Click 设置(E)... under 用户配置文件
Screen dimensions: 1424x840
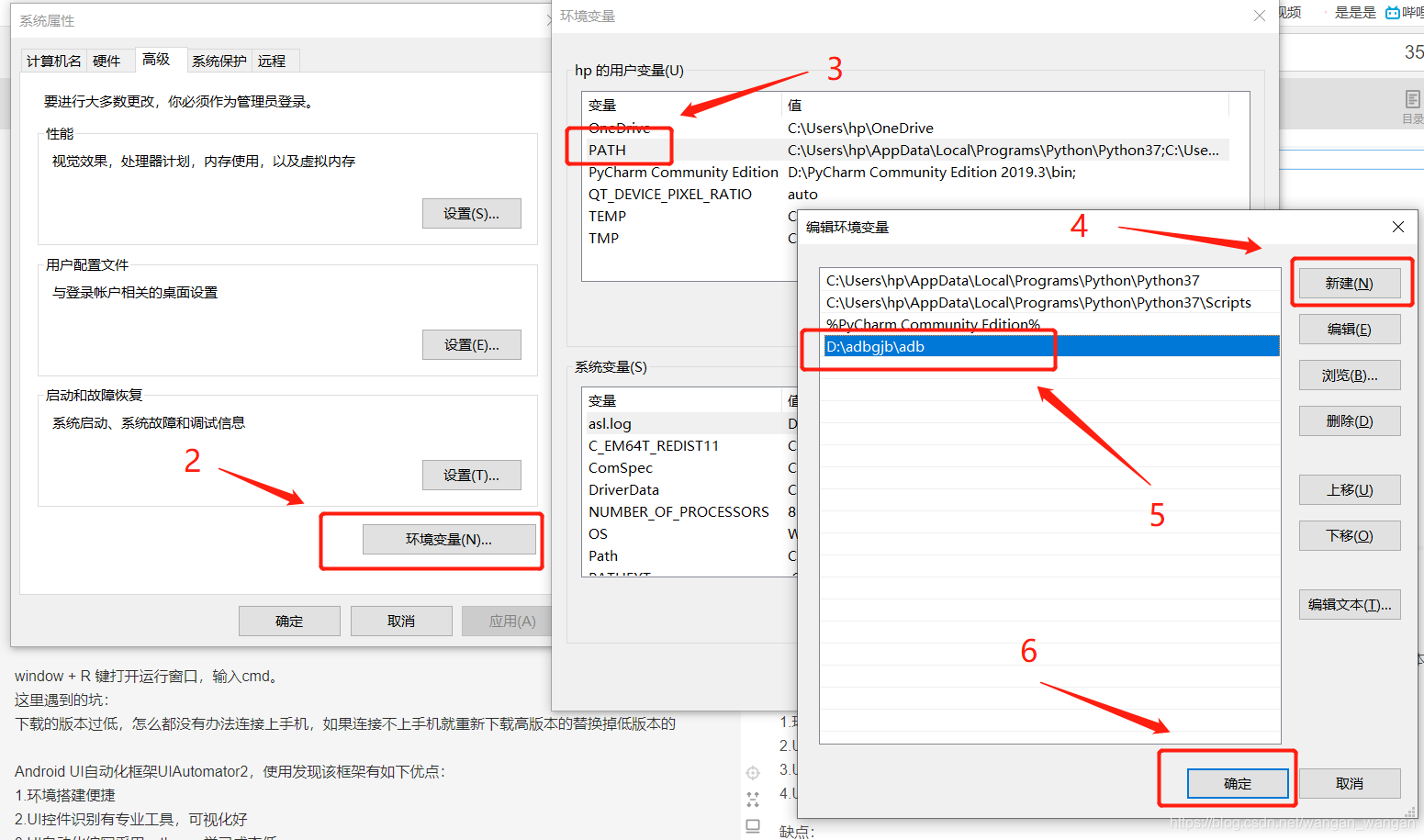(x=471, y=344)
